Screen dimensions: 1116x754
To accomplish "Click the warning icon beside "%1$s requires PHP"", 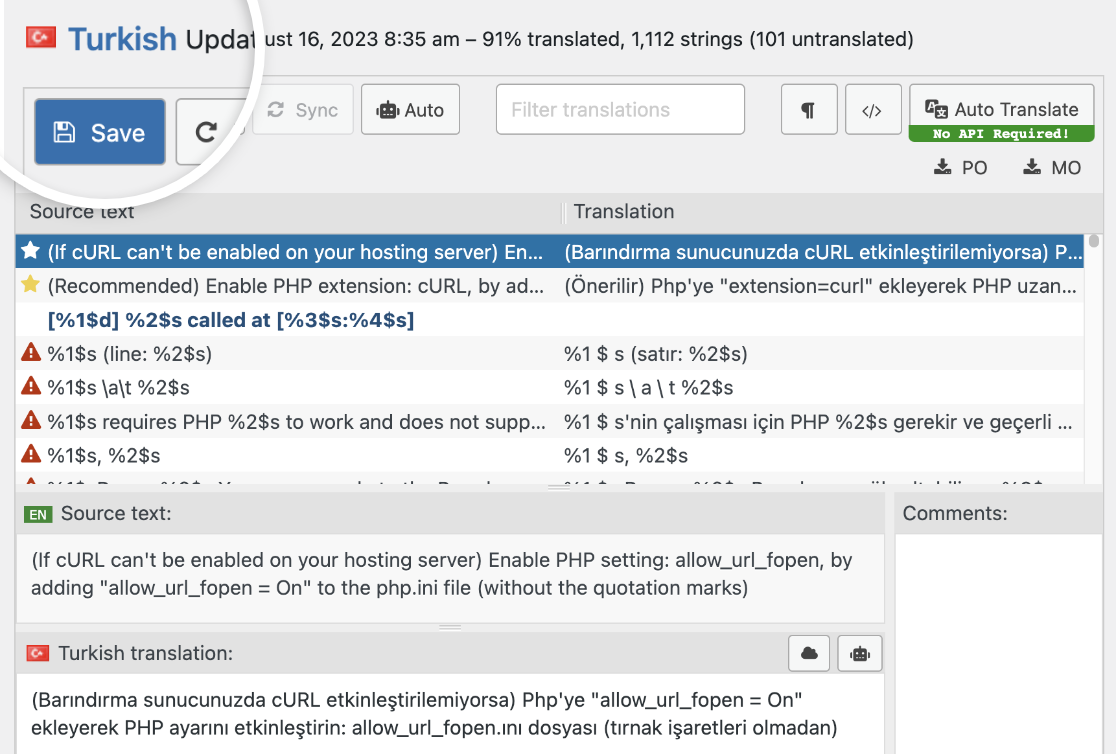I will (x=31, y=420).
